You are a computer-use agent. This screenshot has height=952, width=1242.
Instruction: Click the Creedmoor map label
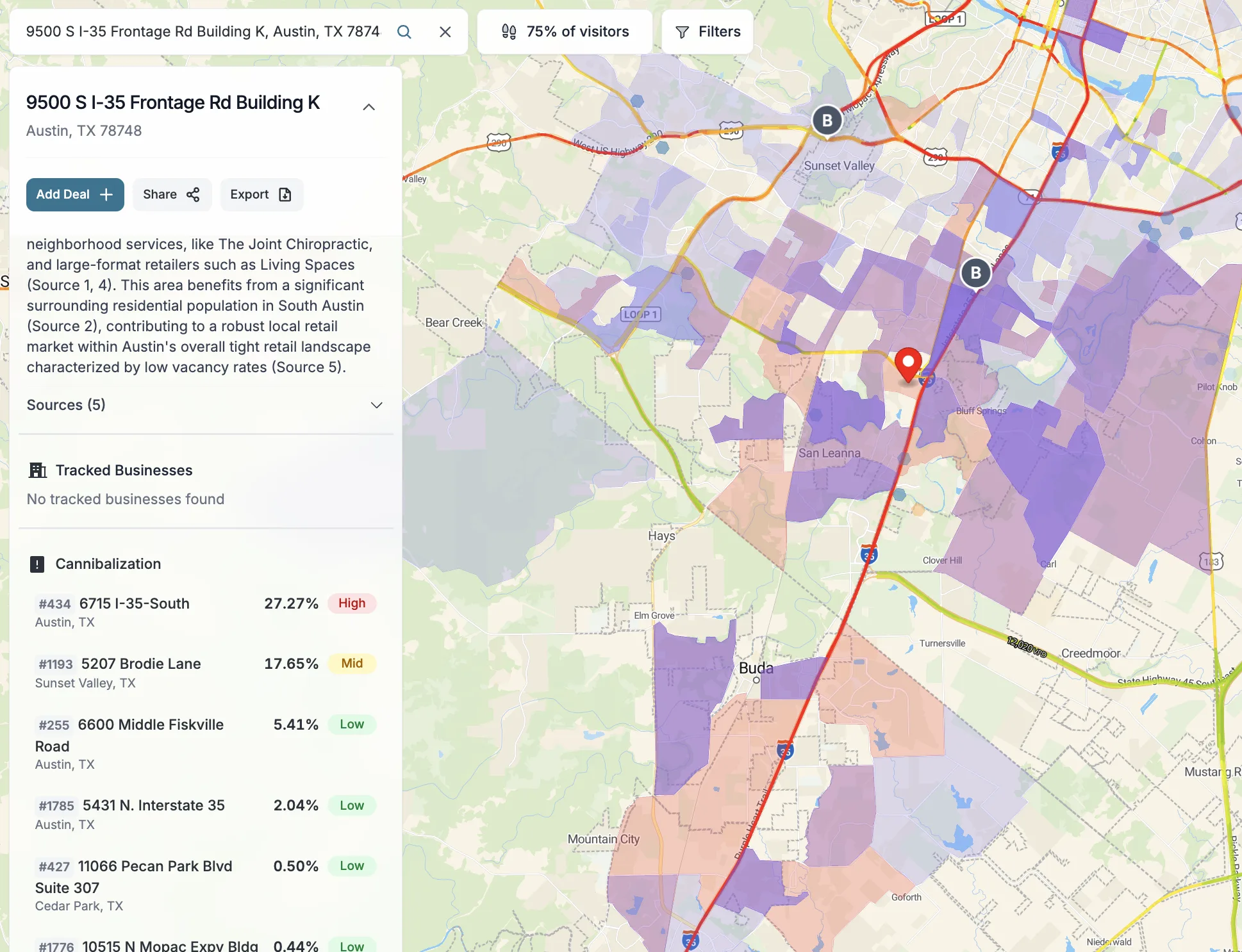pos(1091,653)
